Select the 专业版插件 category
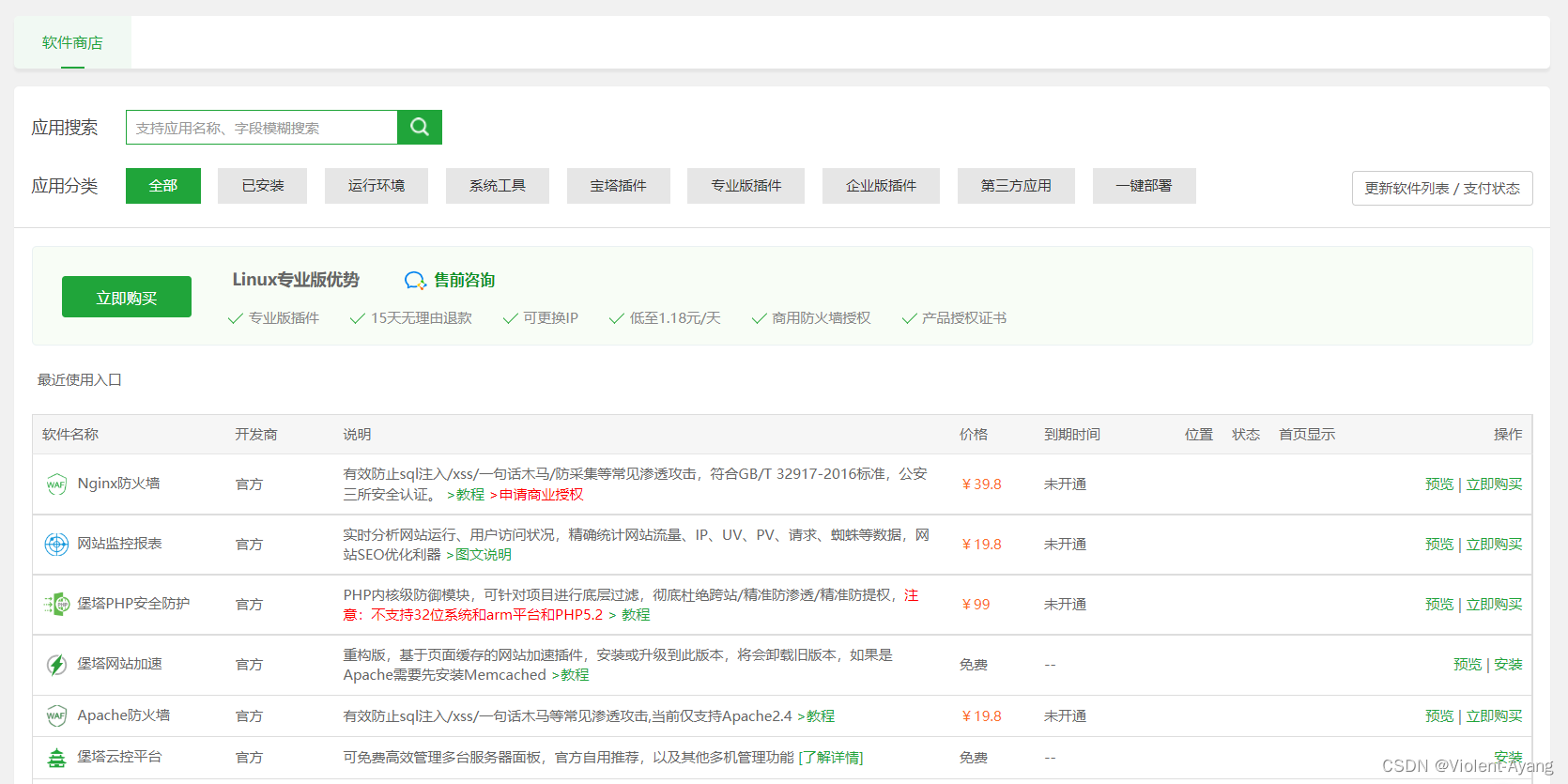The image size is (1568, 784). click(x=746, y=186)
